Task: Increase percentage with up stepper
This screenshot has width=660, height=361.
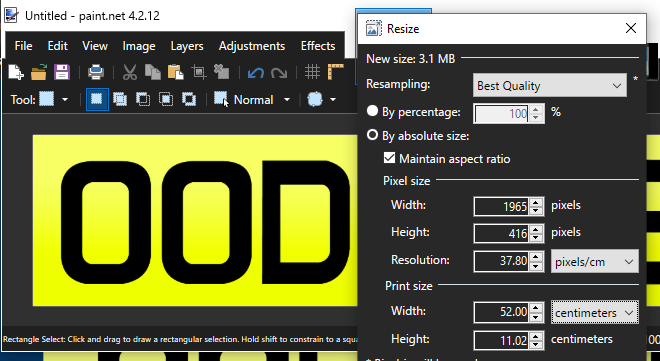Action: (x=535, y=109)
